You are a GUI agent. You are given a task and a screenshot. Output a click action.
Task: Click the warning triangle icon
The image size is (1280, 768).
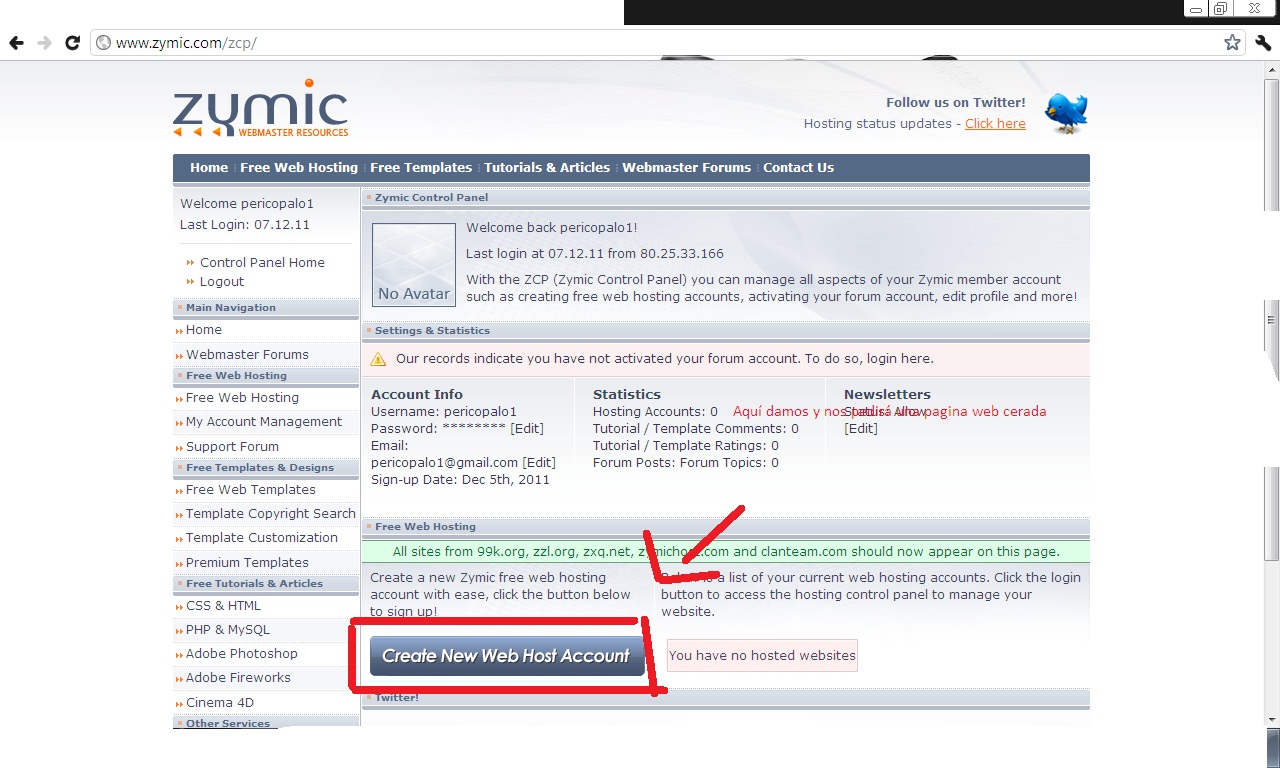tap(378, 359)
